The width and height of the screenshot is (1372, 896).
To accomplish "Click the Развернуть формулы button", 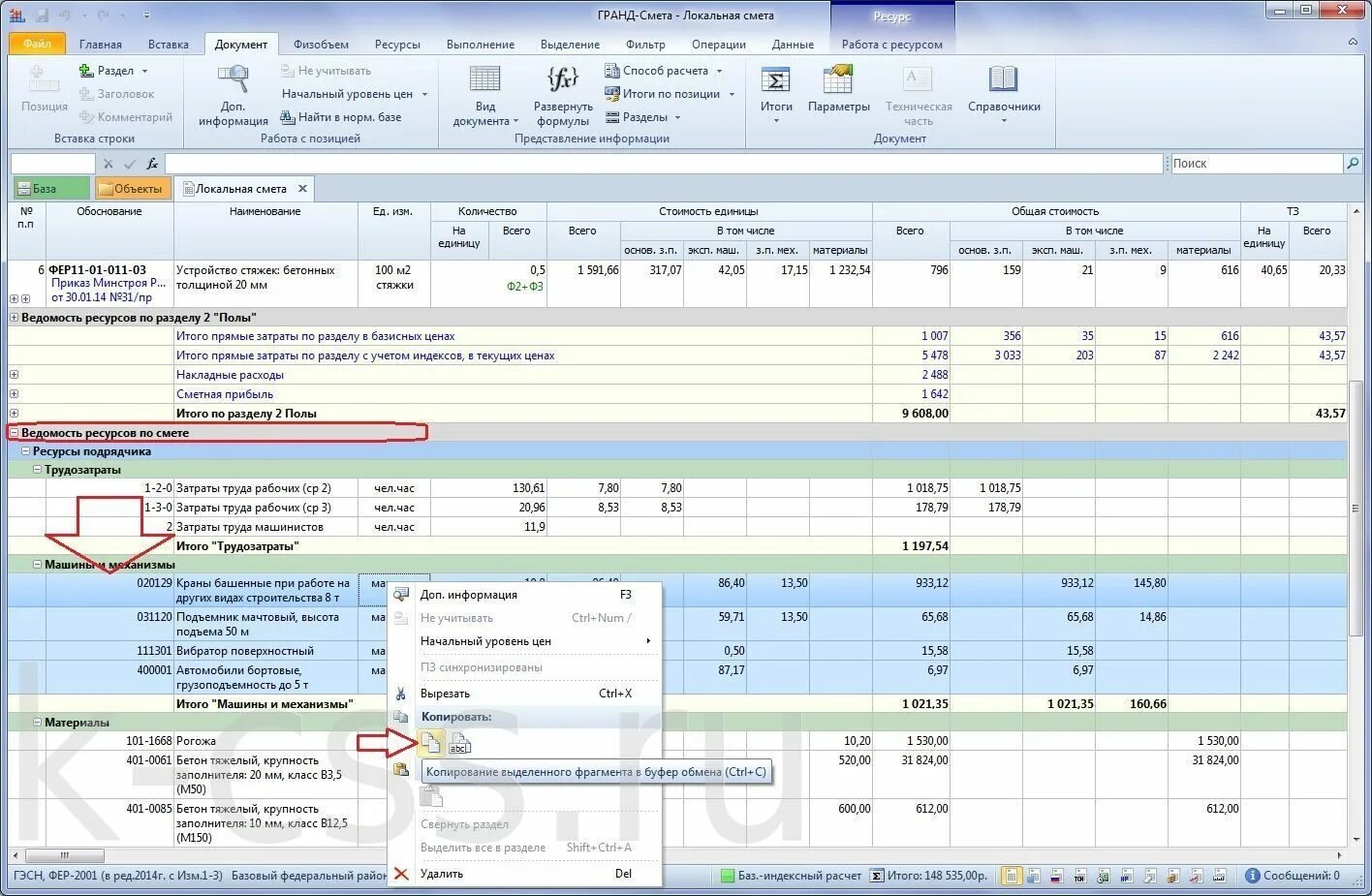I will [x=563, y=95].
